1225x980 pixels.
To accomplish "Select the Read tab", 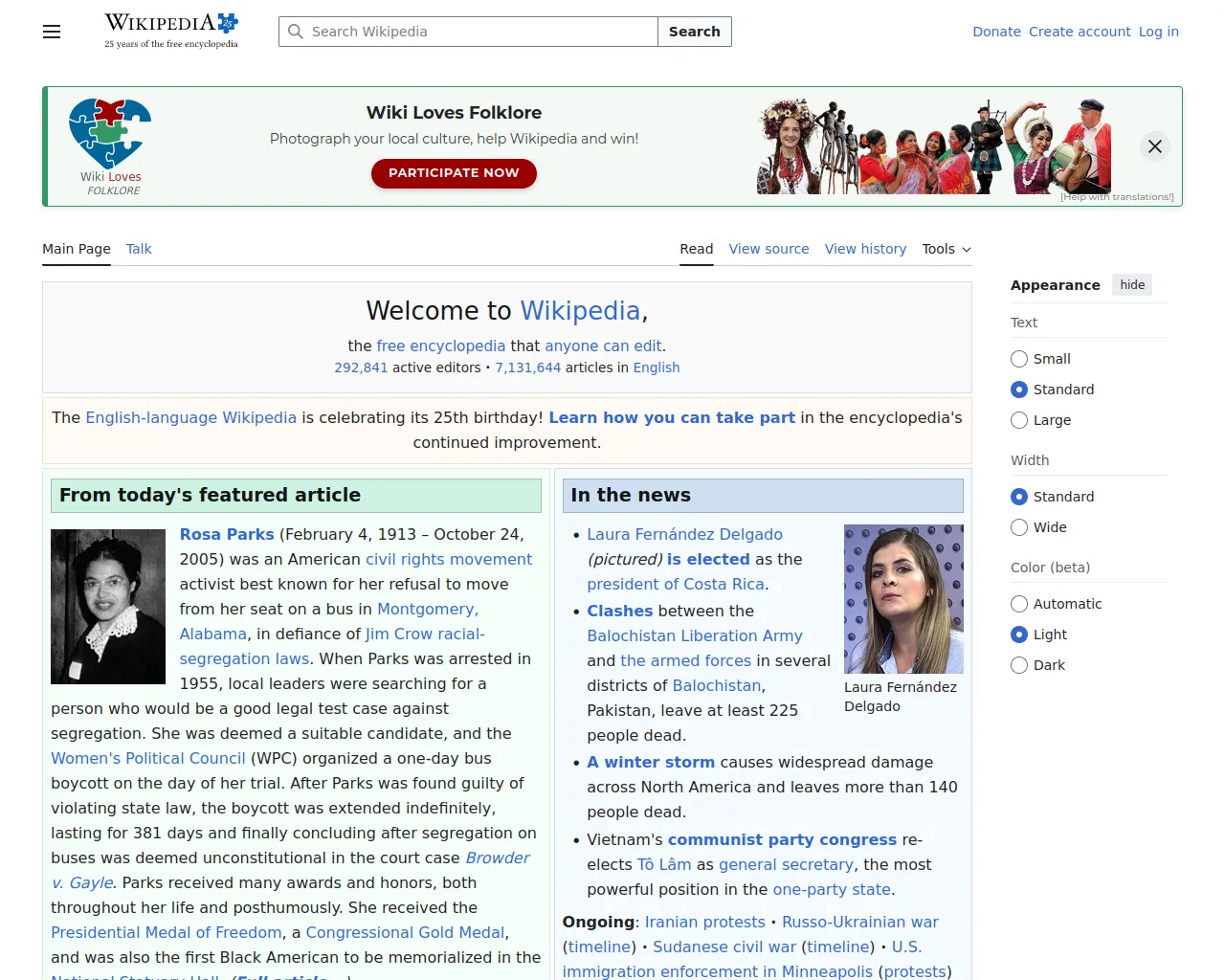I will click(x=697, y=249).
